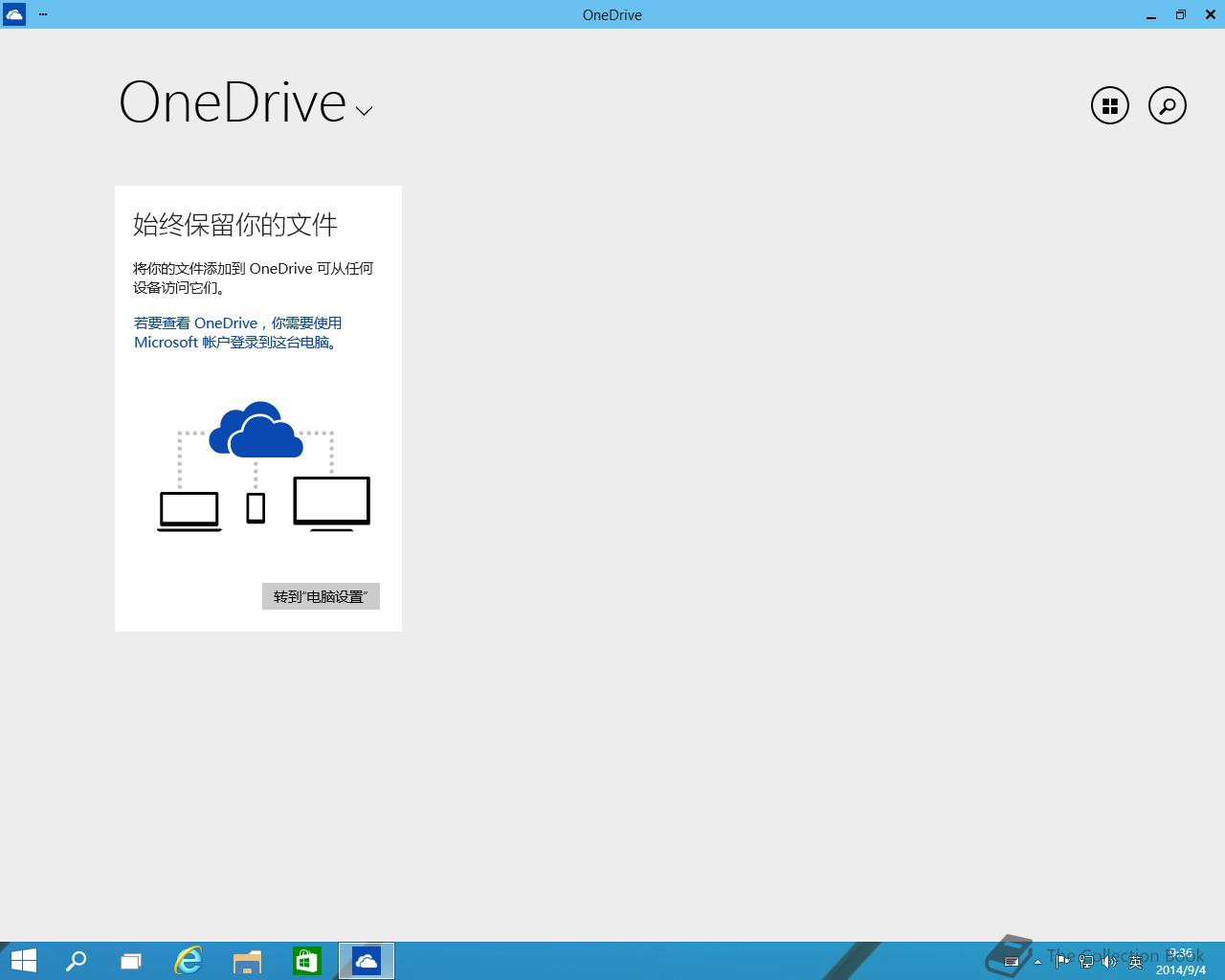Open the search magnifier button
This screenshot has height=980, width=1225.
point(1168,105)
